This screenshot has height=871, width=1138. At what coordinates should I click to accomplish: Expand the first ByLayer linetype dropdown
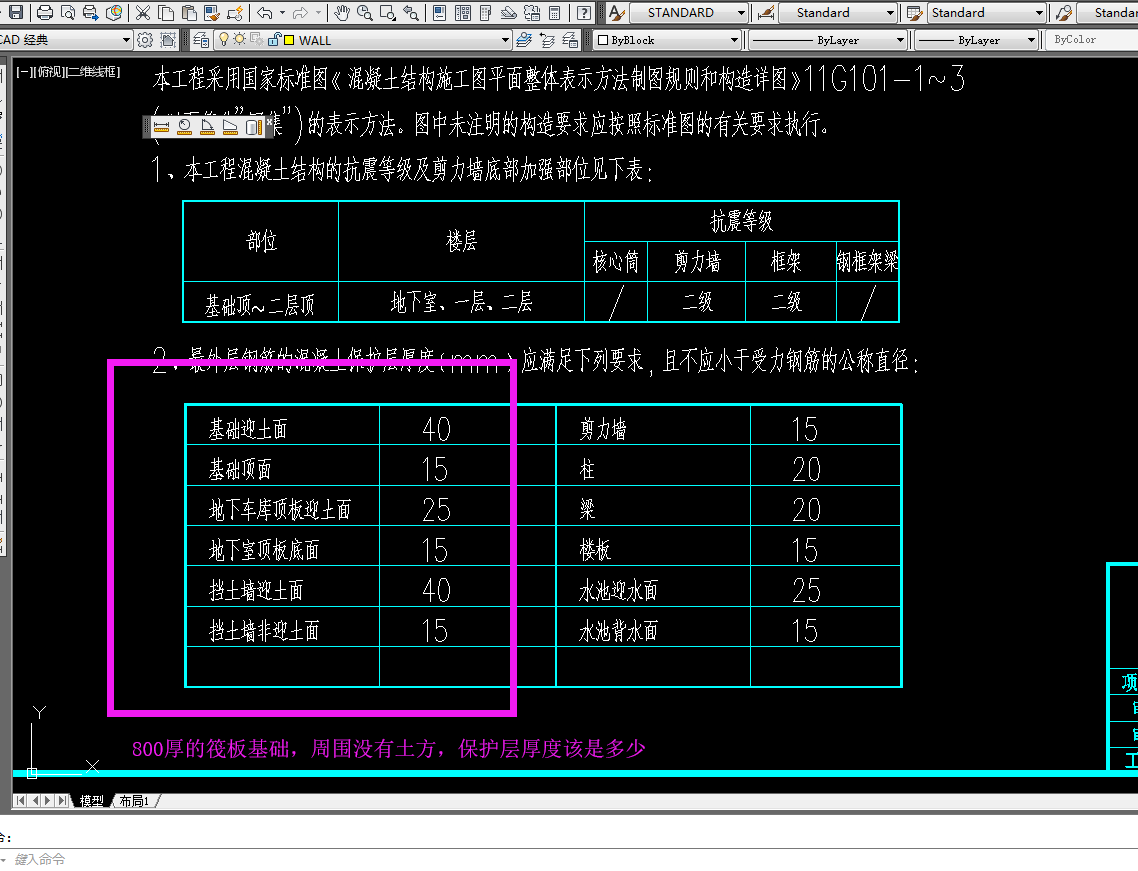pos(901,40)
